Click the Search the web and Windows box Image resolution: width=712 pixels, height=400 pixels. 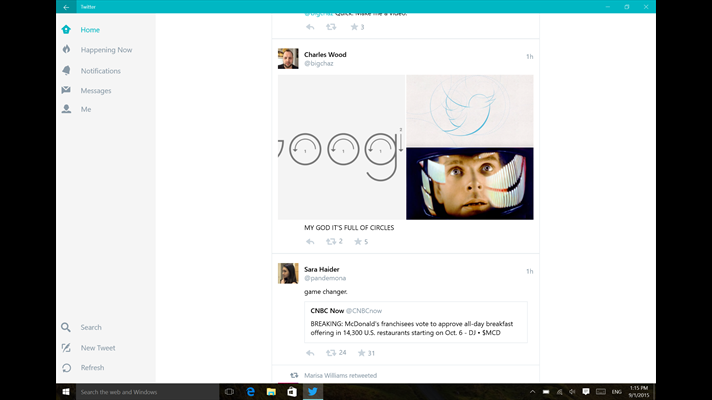(x=147, y=392)
